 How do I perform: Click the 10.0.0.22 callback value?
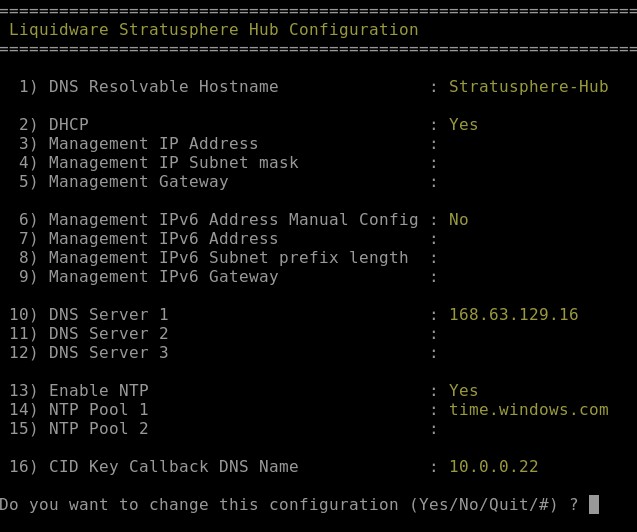[x=494, y=467]
